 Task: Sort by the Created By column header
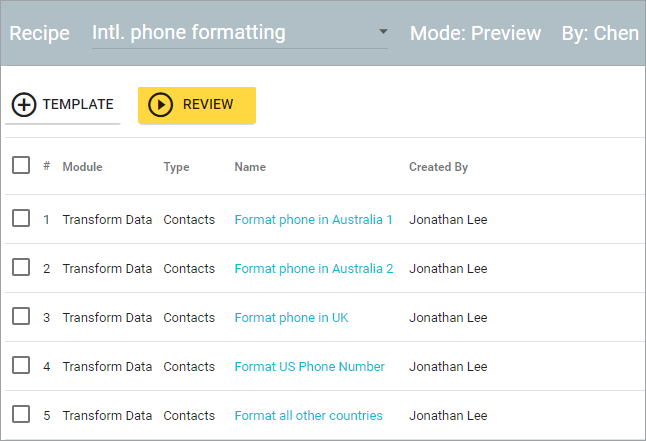(438, 167)
